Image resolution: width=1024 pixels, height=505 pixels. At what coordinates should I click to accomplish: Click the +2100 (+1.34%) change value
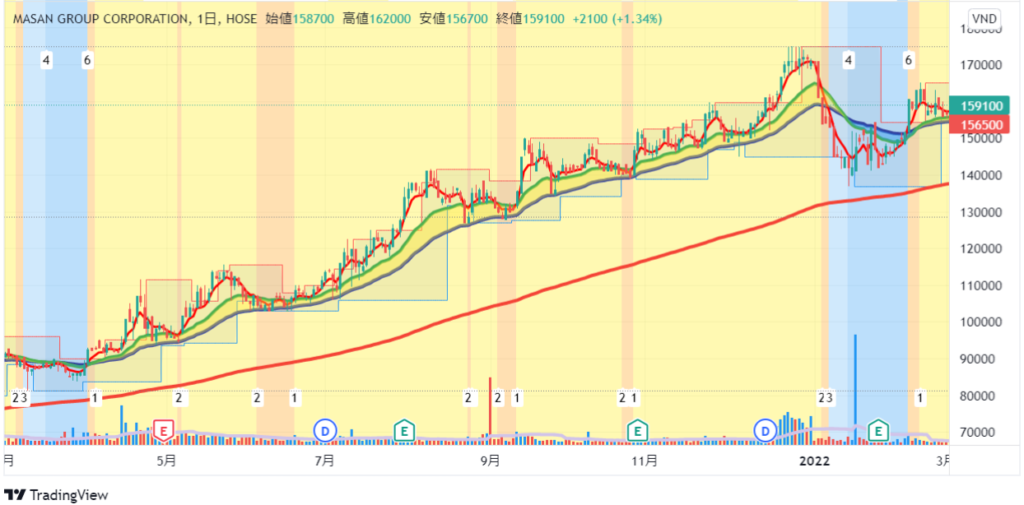(617, 19)
